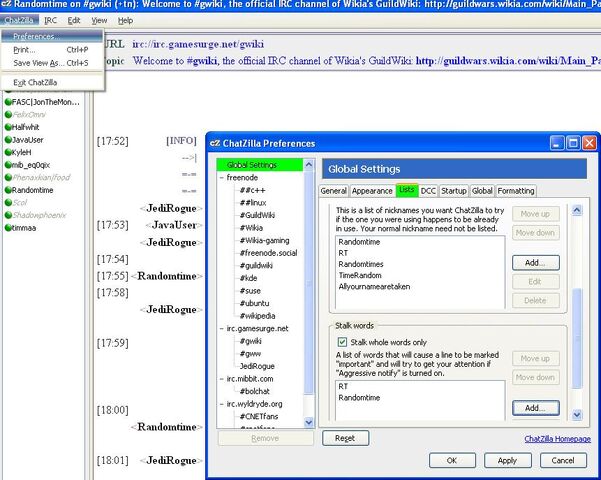Click green status icon beside timmaa

[x=8, y=228]
